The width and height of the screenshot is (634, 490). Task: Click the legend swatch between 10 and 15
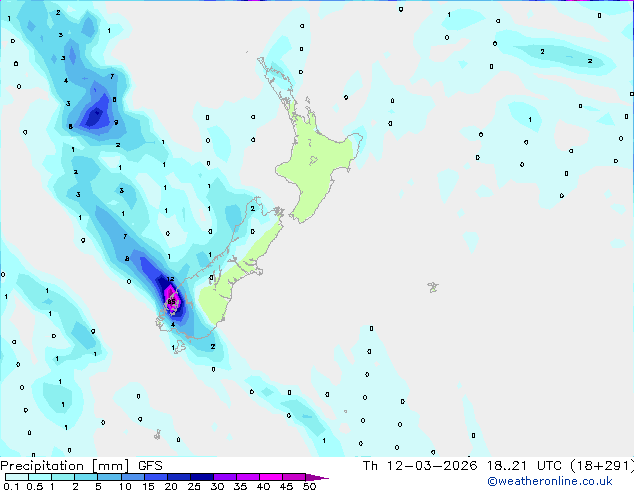pyautogui.click(x=133, y=477)
